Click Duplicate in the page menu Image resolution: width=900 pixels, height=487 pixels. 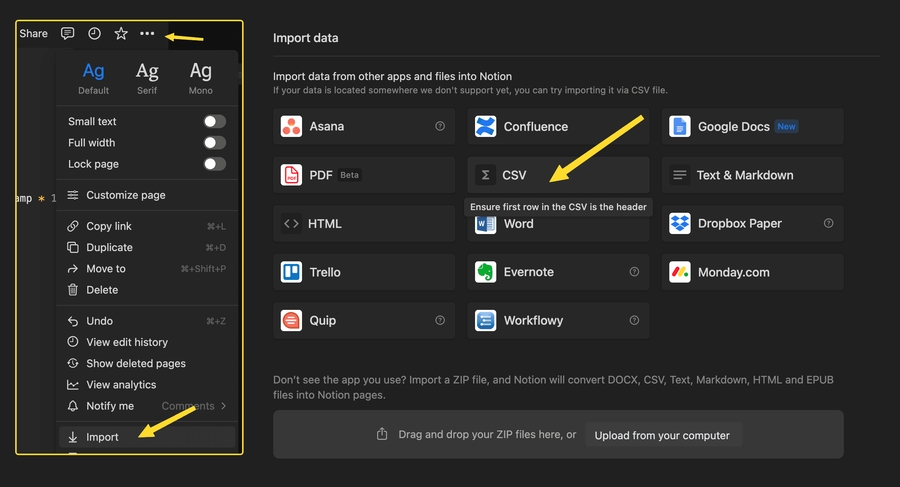click(109, 247)
